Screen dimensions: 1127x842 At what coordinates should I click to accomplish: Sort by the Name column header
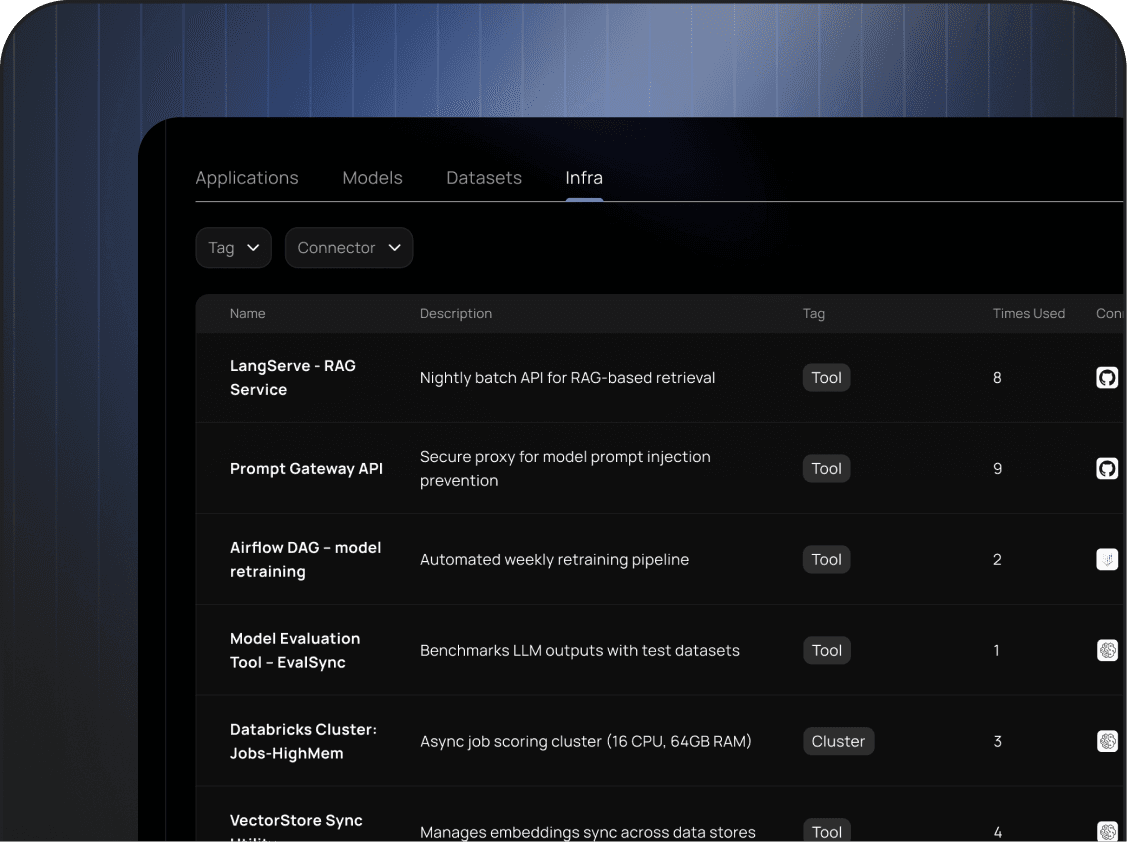(247, 314)
